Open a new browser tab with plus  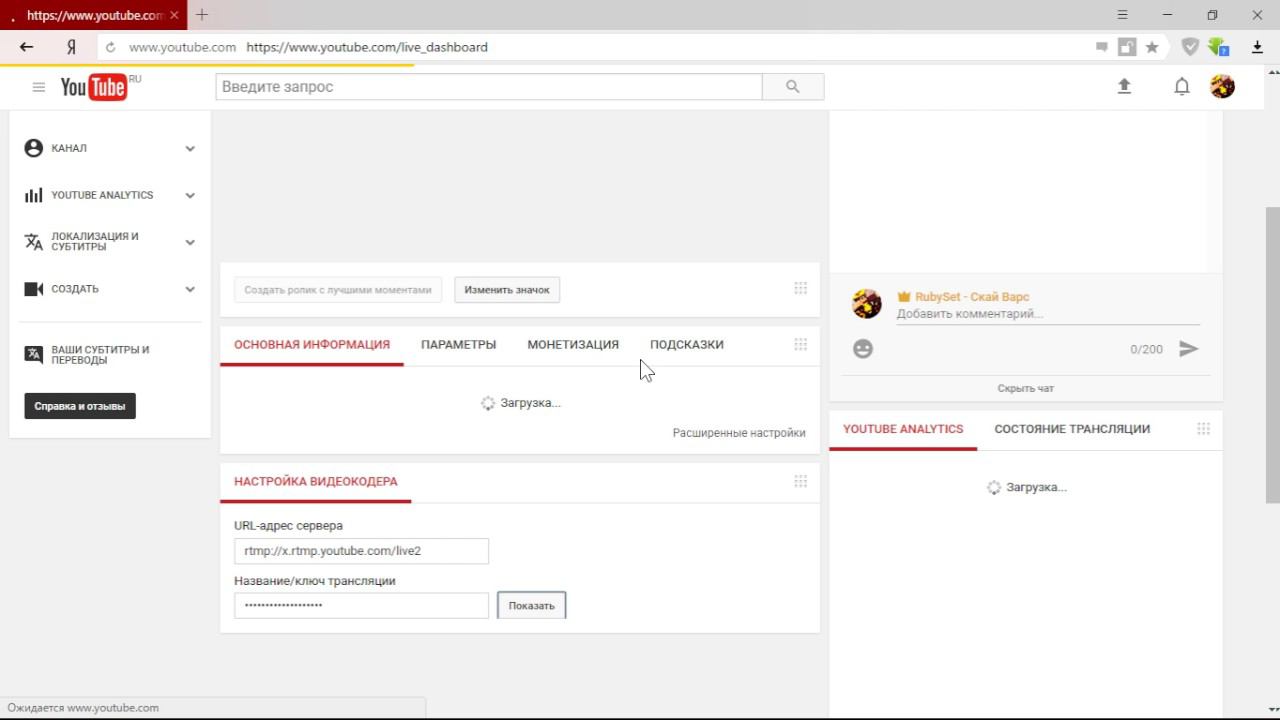pos(202,15)
